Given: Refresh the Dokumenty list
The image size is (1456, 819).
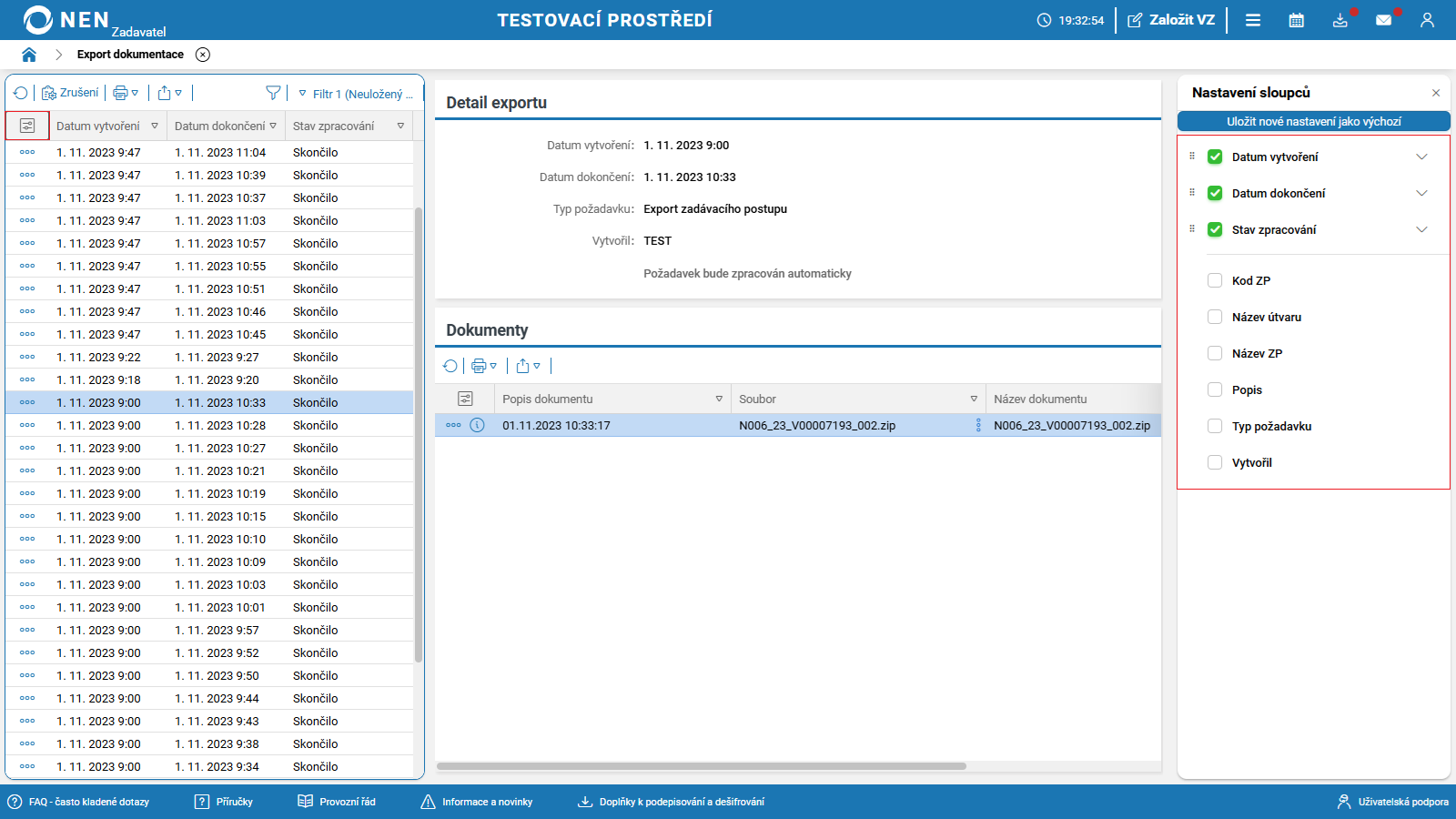Looking at the screenshot, I should [450, 366].
